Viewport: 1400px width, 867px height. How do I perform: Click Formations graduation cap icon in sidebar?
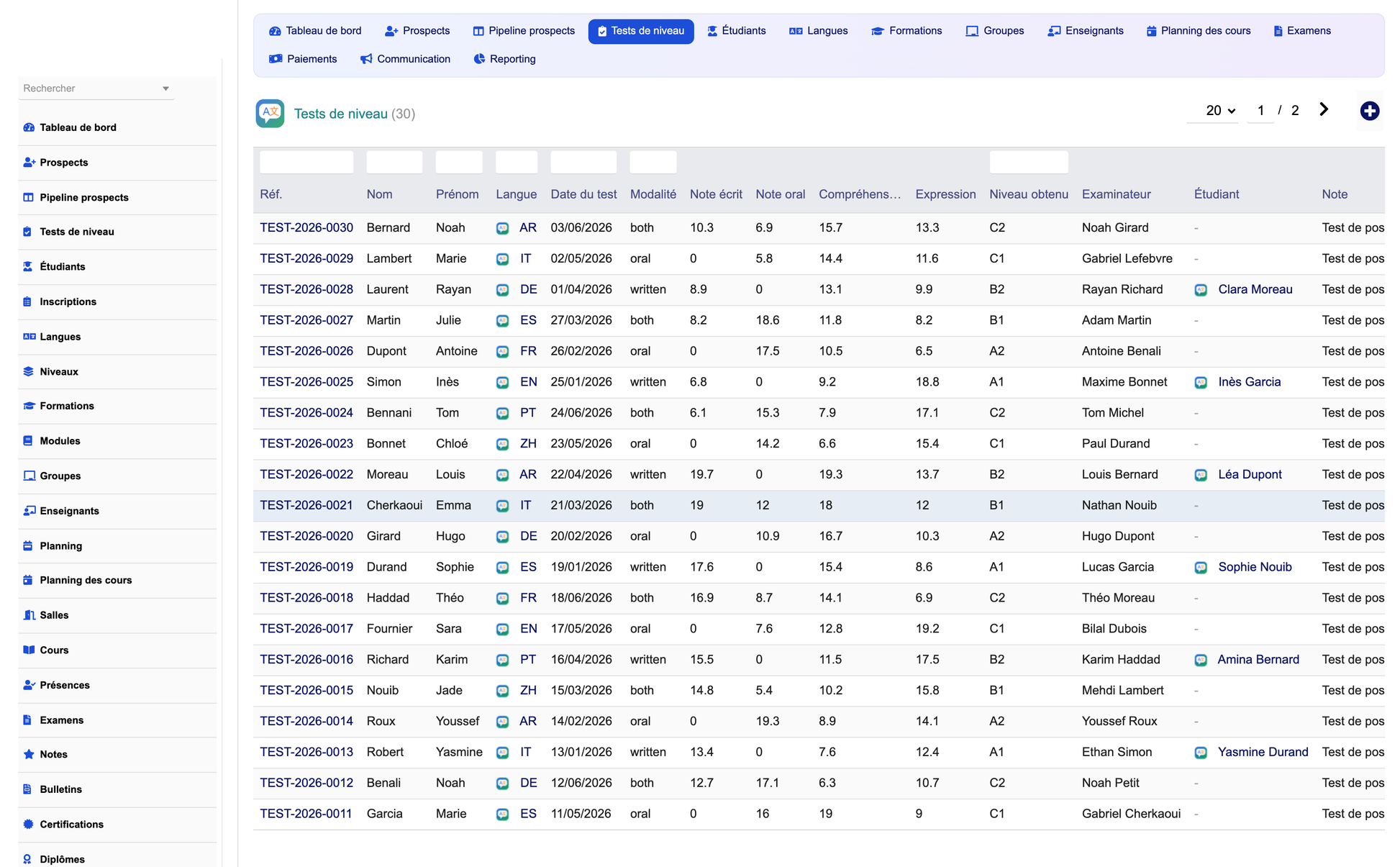click(29, 406)
